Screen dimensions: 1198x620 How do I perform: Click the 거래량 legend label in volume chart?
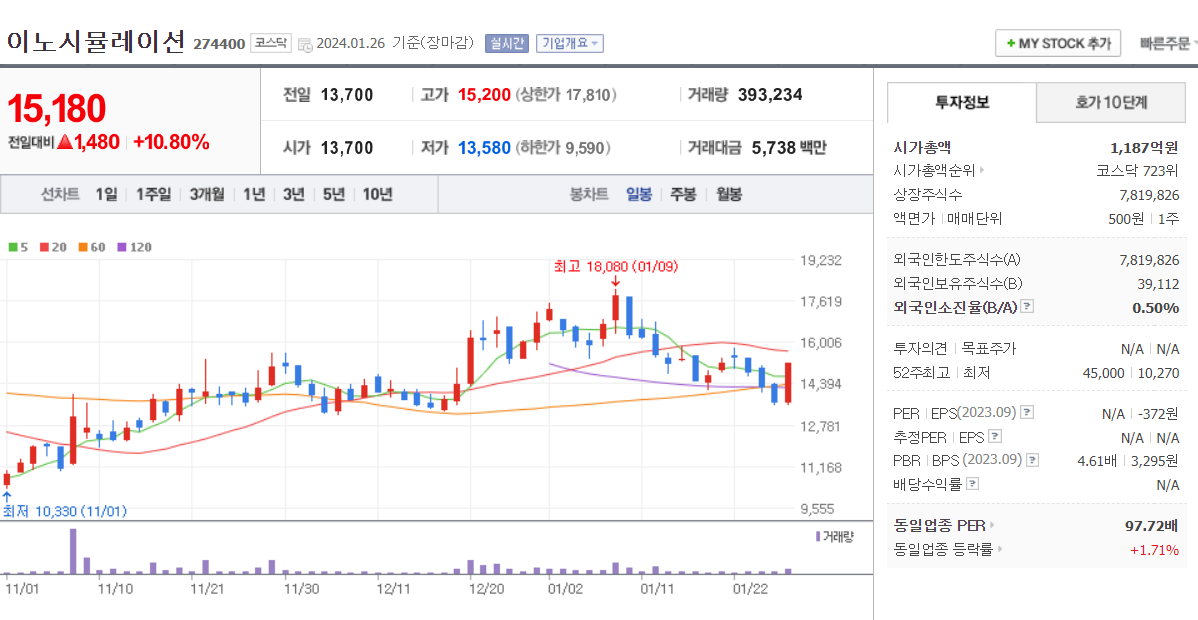tap(834, 536)
